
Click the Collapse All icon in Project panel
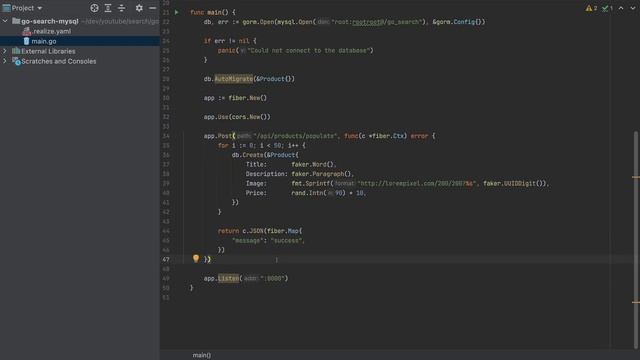(x=122, y=8)
